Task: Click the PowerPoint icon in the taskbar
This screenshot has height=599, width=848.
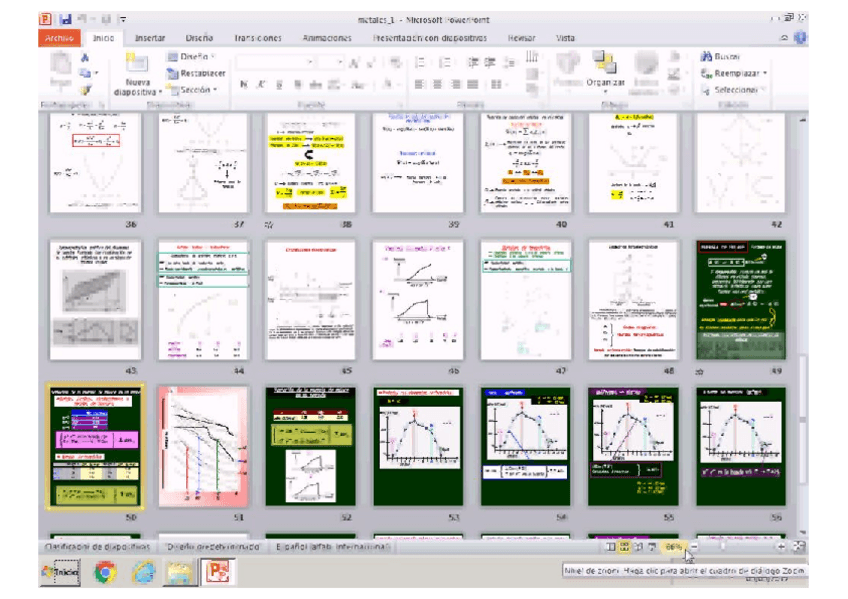Action: (216, 572)
